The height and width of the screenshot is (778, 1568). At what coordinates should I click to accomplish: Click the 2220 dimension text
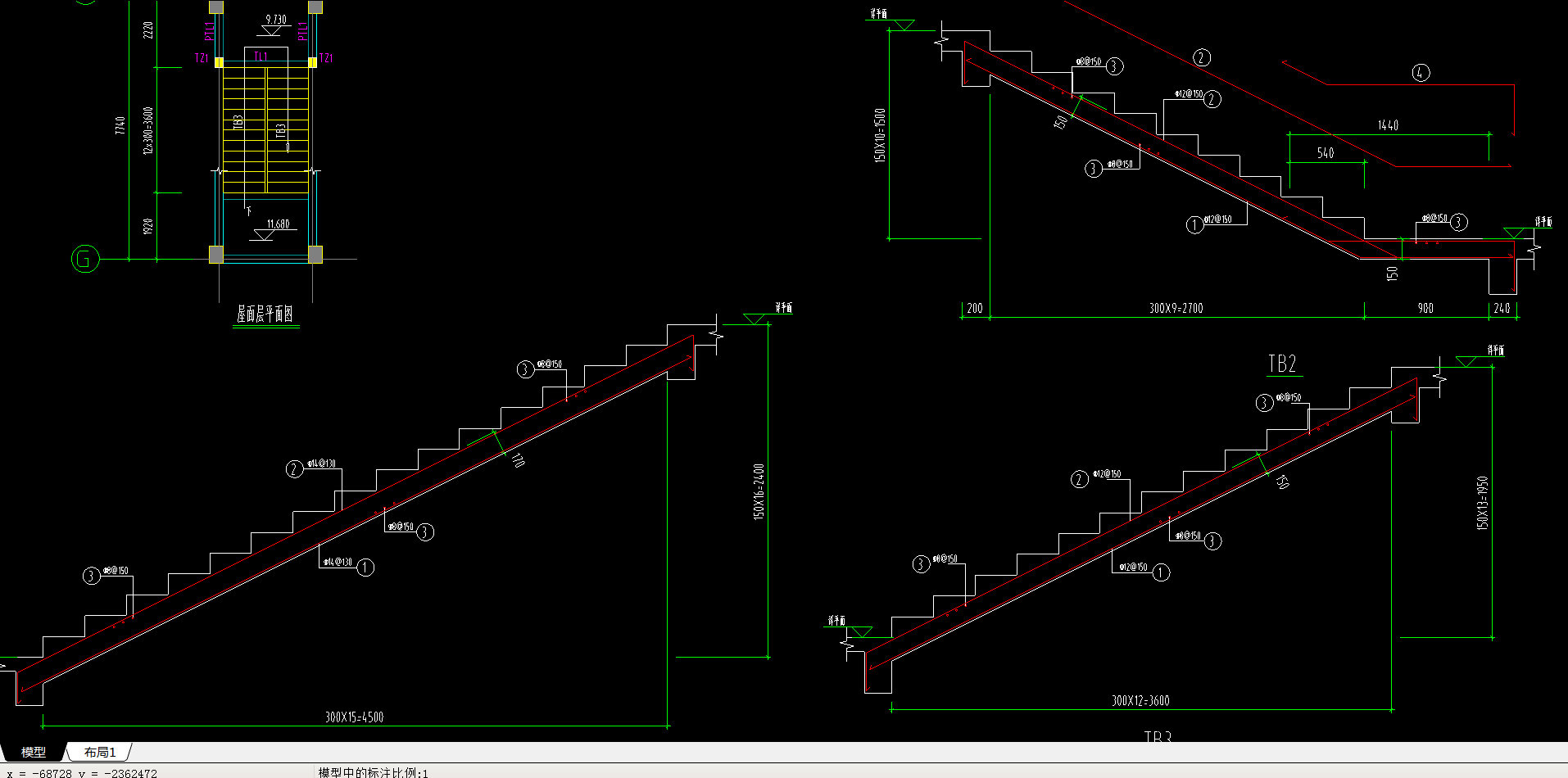[x=148, y=30]
